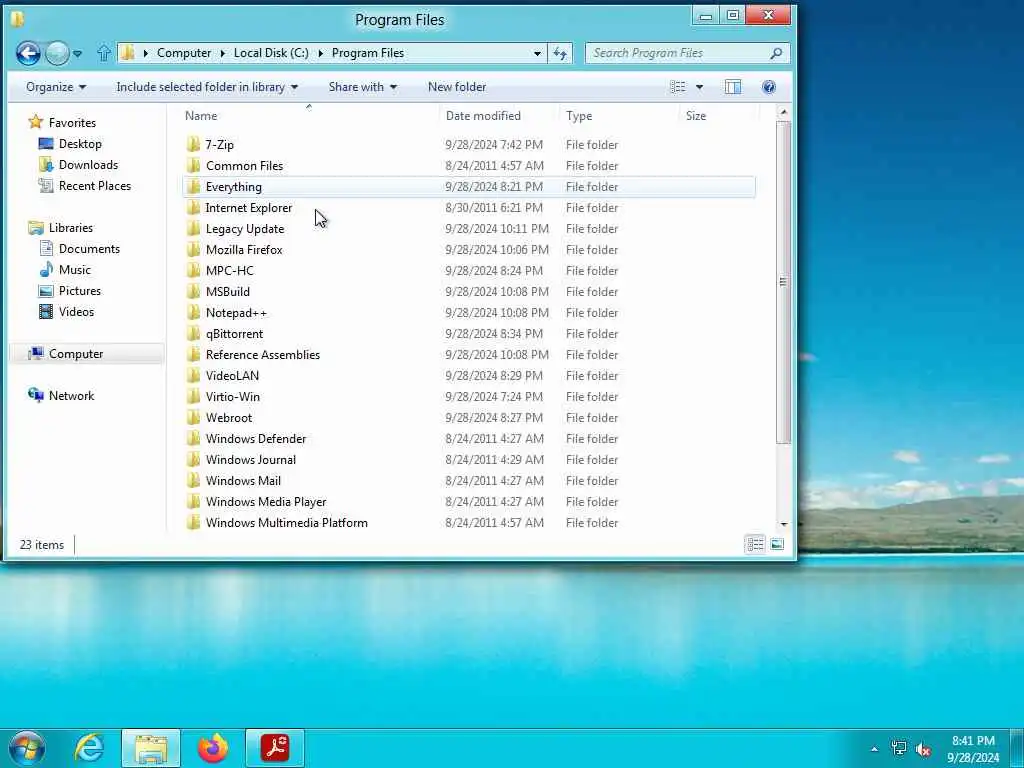The image size is (1024, 768).
Task: Select the Legacy Update folder
Action: (245, 229)
